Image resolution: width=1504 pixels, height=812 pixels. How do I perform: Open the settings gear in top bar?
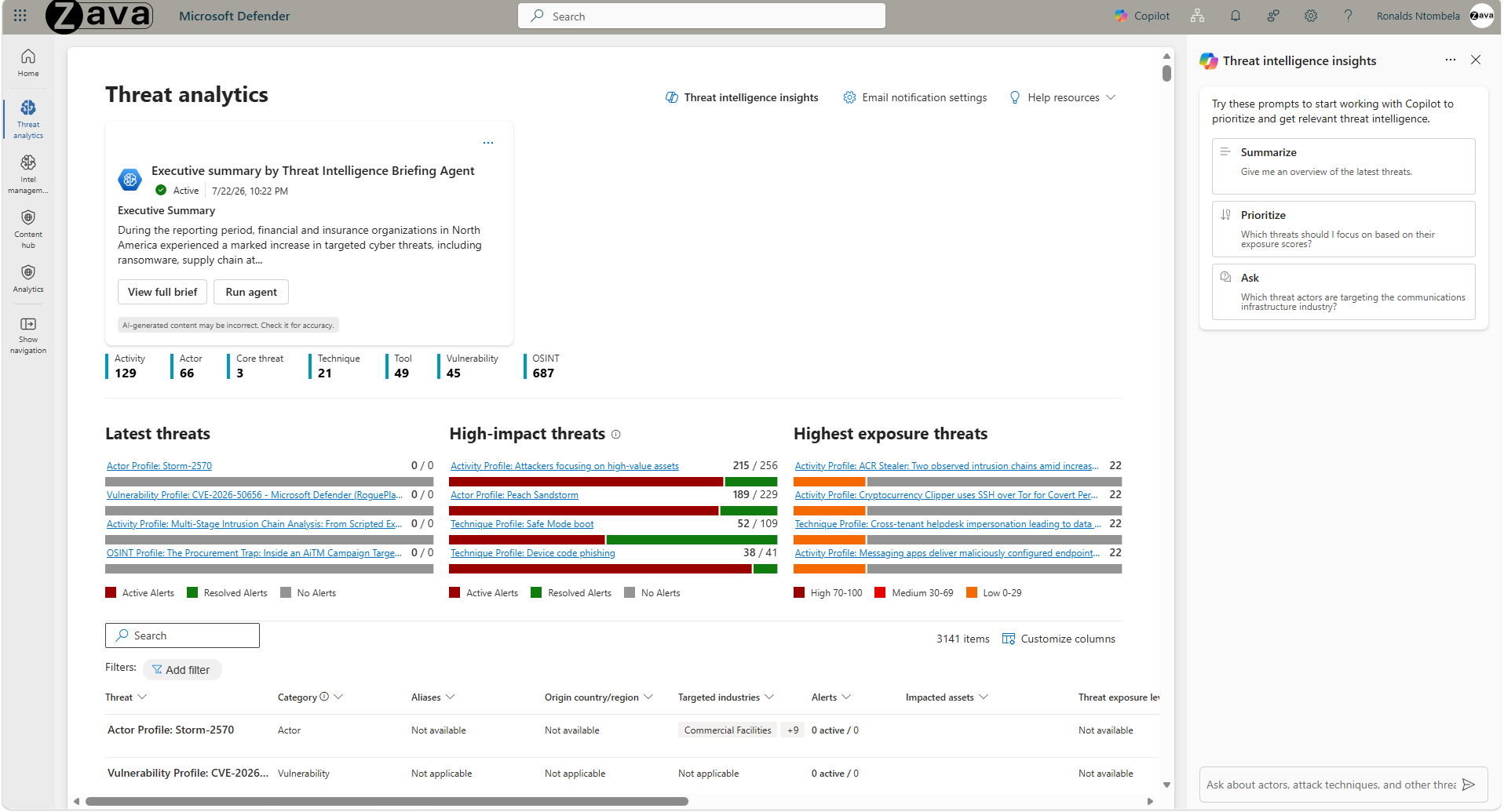1311,16
